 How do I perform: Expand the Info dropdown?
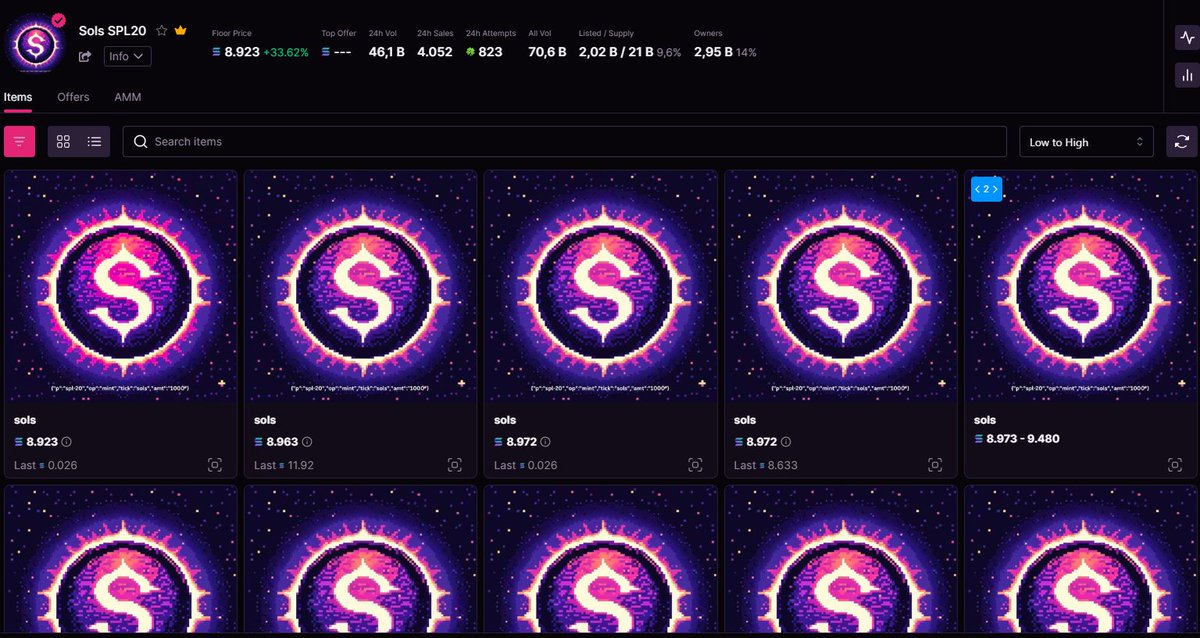point(128,56)
